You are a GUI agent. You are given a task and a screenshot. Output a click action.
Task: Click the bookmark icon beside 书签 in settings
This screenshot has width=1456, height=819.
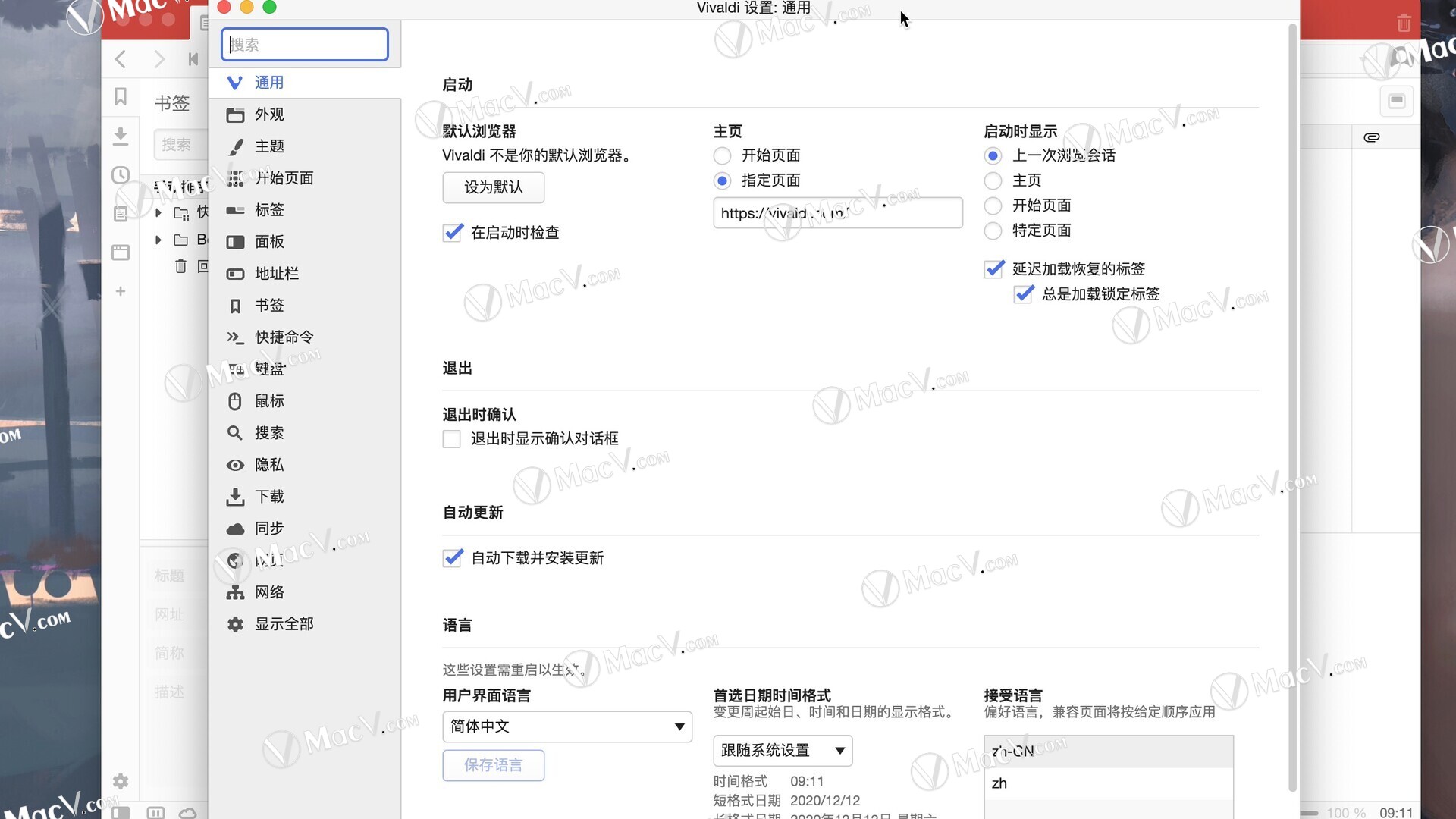coord(235,306)
